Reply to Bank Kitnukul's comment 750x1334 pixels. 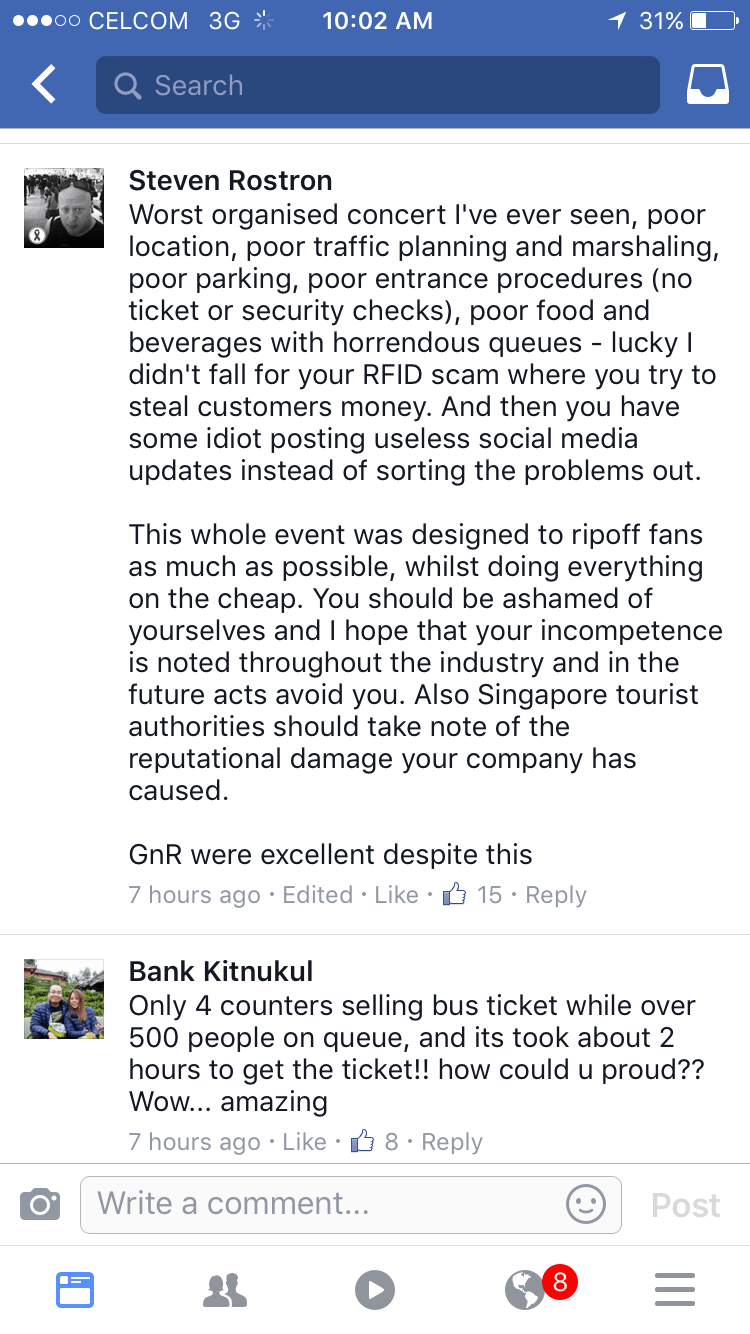(452, 1142)
